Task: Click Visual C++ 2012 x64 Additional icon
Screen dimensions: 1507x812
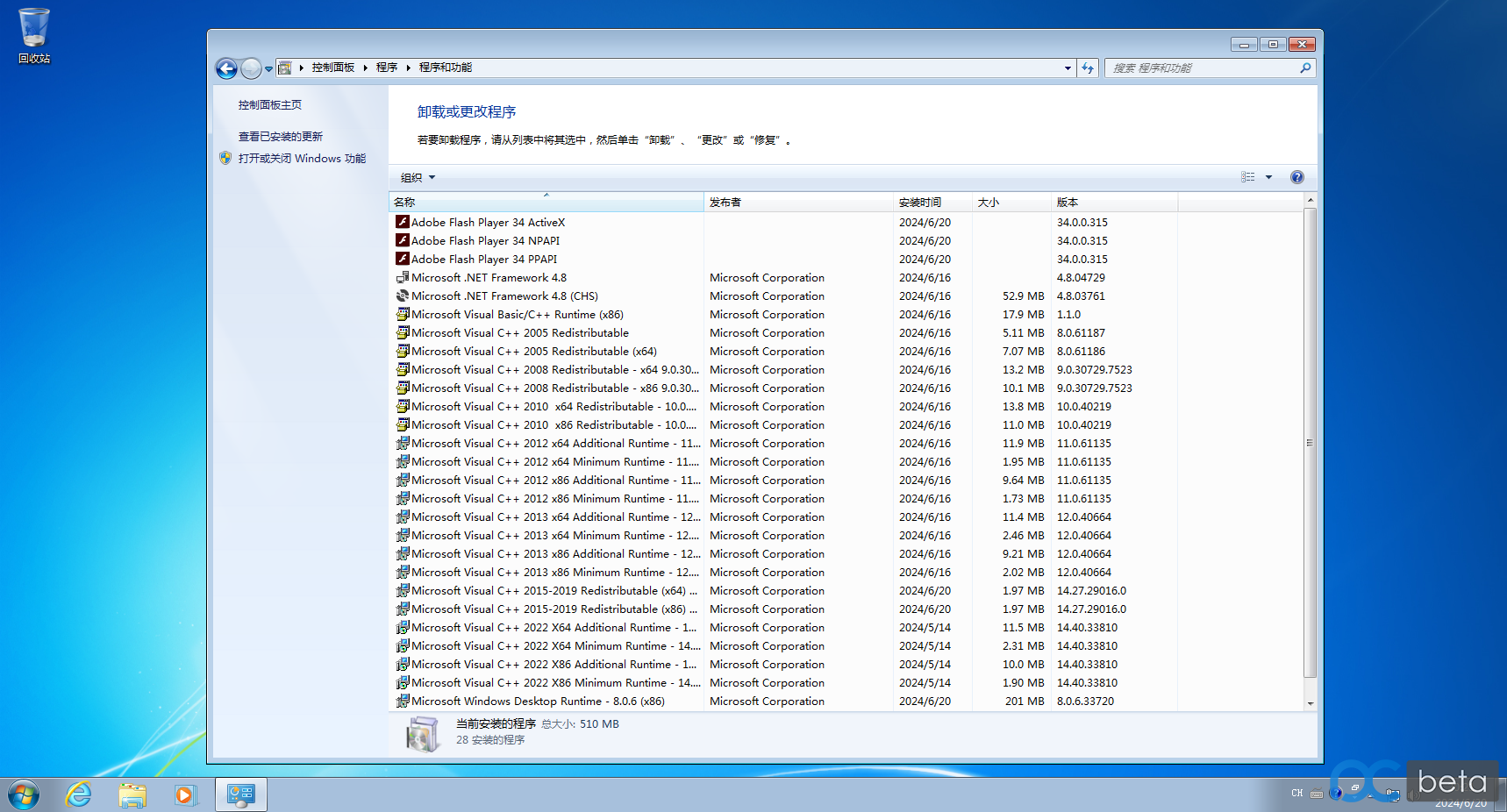Action: point(403,443)
